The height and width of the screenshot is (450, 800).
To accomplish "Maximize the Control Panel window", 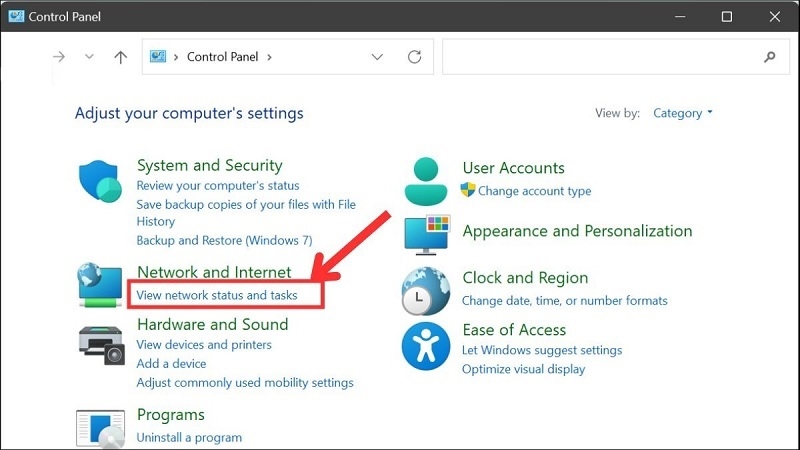I will pyautogui.click(x=727, y=16).
